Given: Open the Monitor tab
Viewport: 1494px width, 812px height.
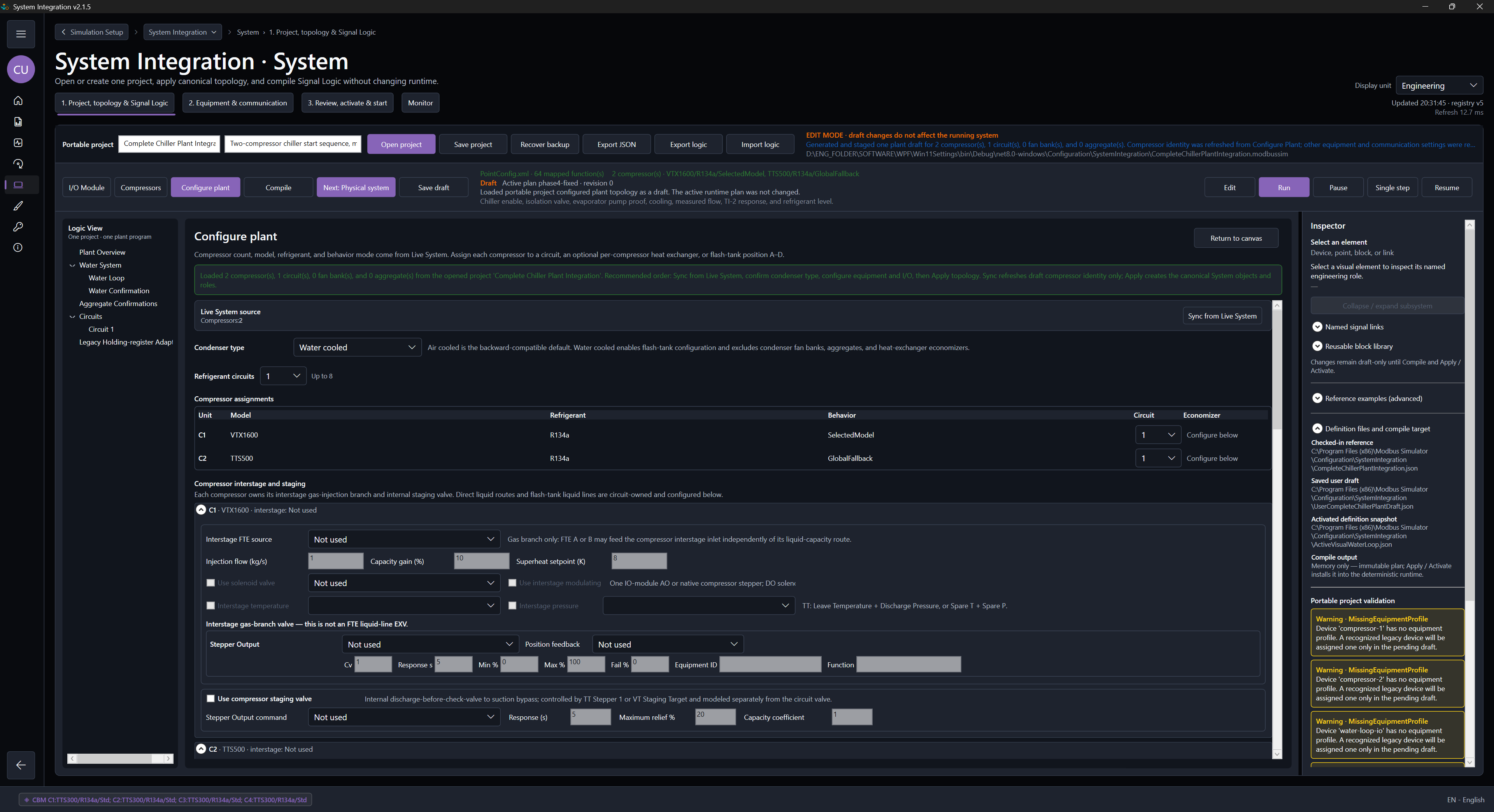Looking at the screenshot, I should pyautogui.click(x=421, y=103).
